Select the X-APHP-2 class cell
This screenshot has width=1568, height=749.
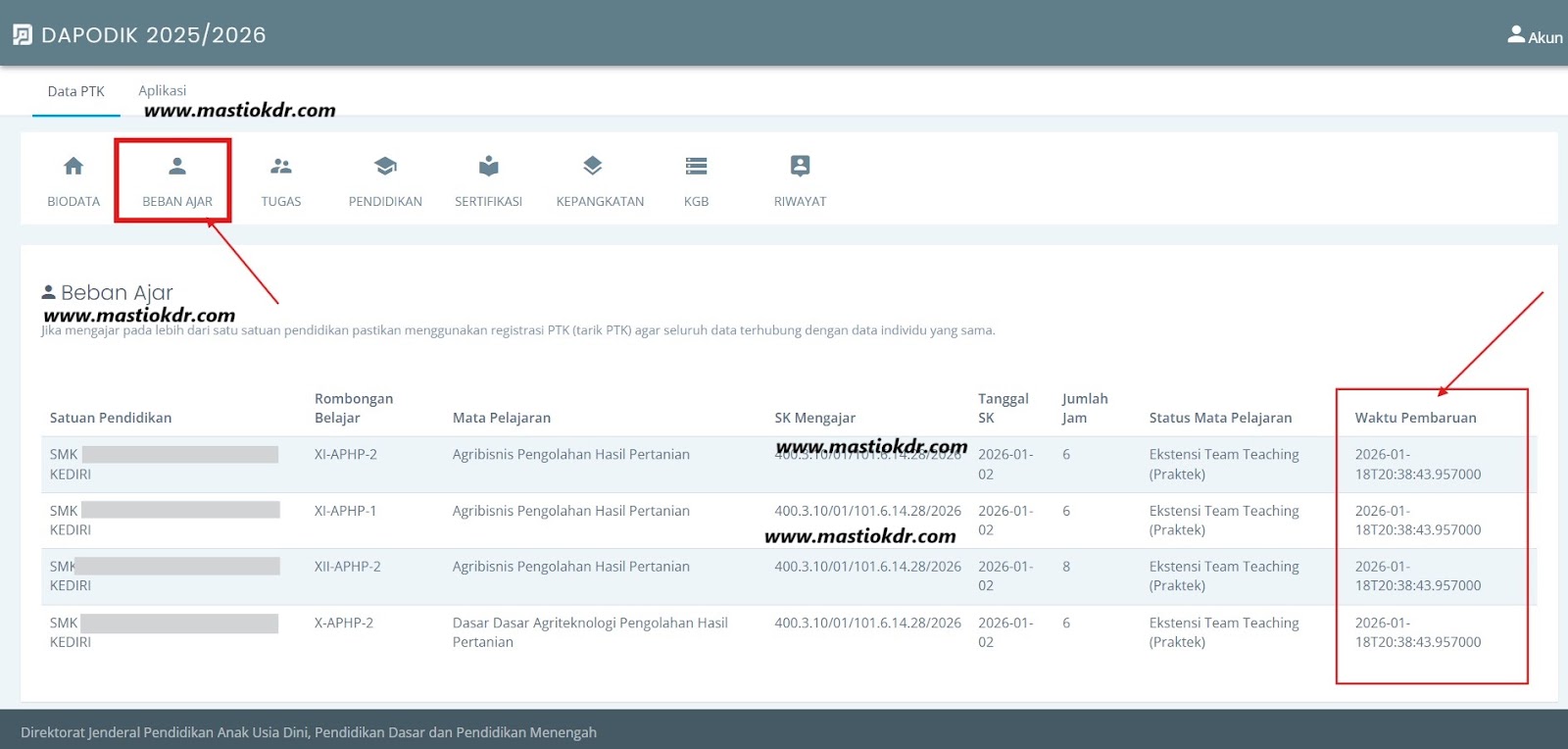click(x=344, y=623)
